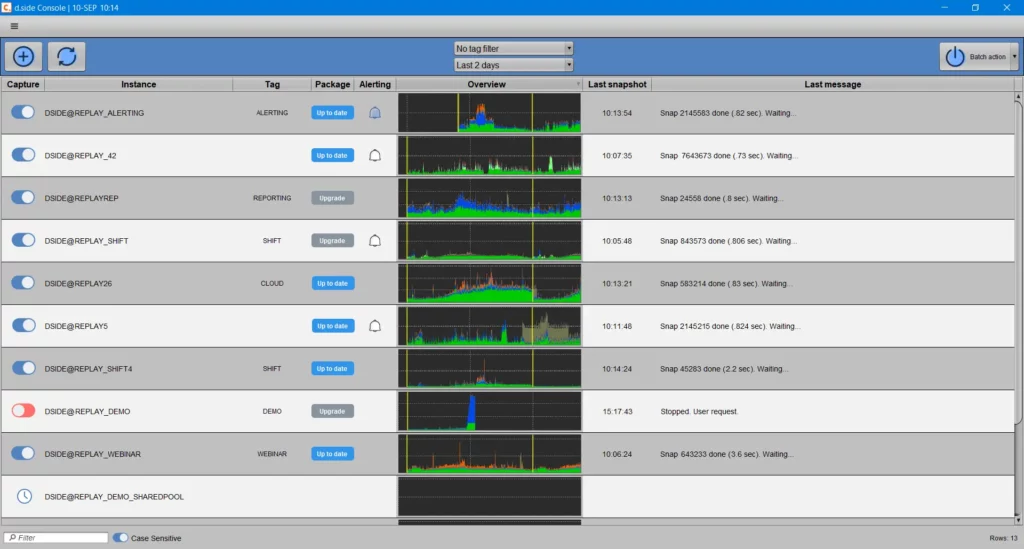The image size is (1024, 549).
Task: Click Up to date button for DSIDE@REPLAY26
Action: [x=332, y=283]
